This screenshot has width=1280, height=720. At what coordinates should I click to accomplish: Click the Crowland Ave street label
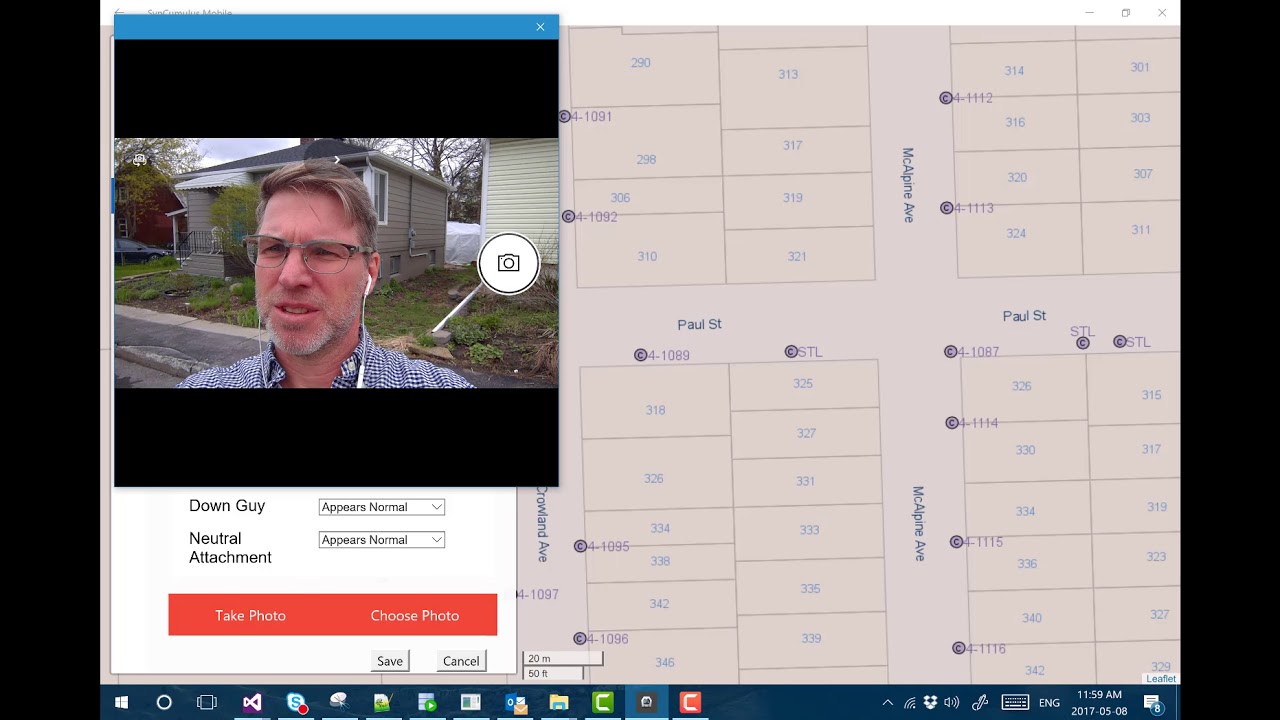coord(543,523)
